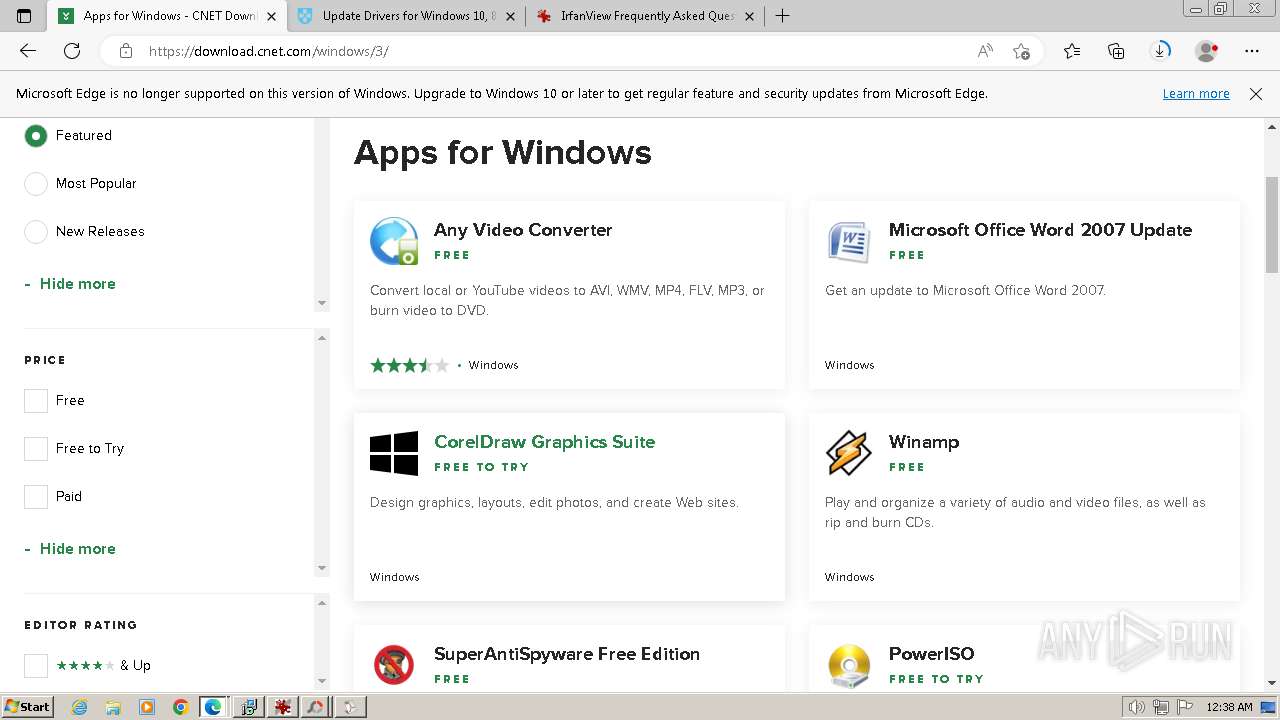The image size is (1280, 720).
Task: Open a new browser tab
Action: (783, 16)
